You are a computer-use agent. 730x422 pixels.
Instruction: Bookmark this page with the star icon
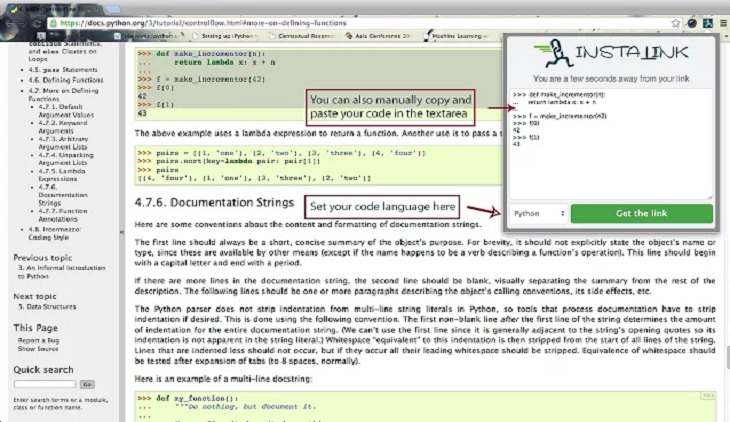[676, 23]
